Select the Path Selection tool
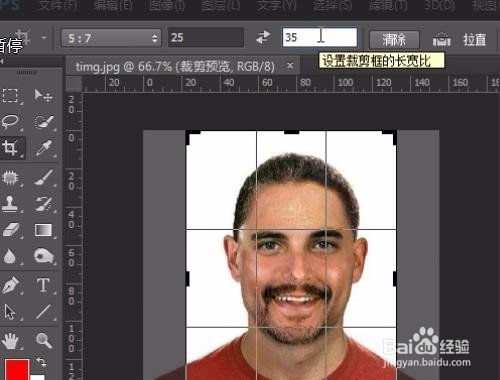Screen dimensions: 500x380 tap(10, 312)
